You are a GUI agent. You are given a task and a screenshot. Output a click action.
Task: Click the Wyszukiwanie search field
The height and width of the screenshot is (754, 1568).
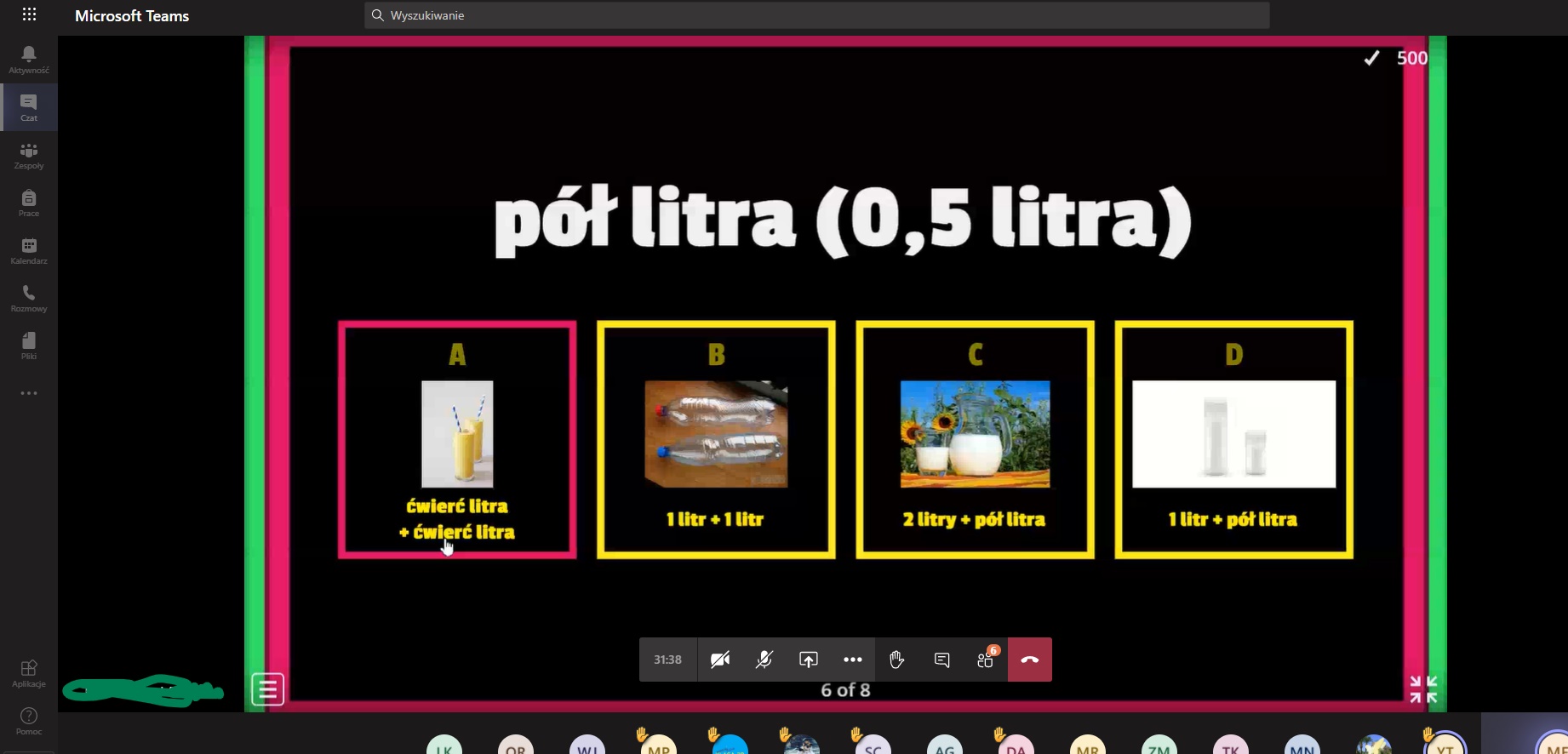point(817,15)
